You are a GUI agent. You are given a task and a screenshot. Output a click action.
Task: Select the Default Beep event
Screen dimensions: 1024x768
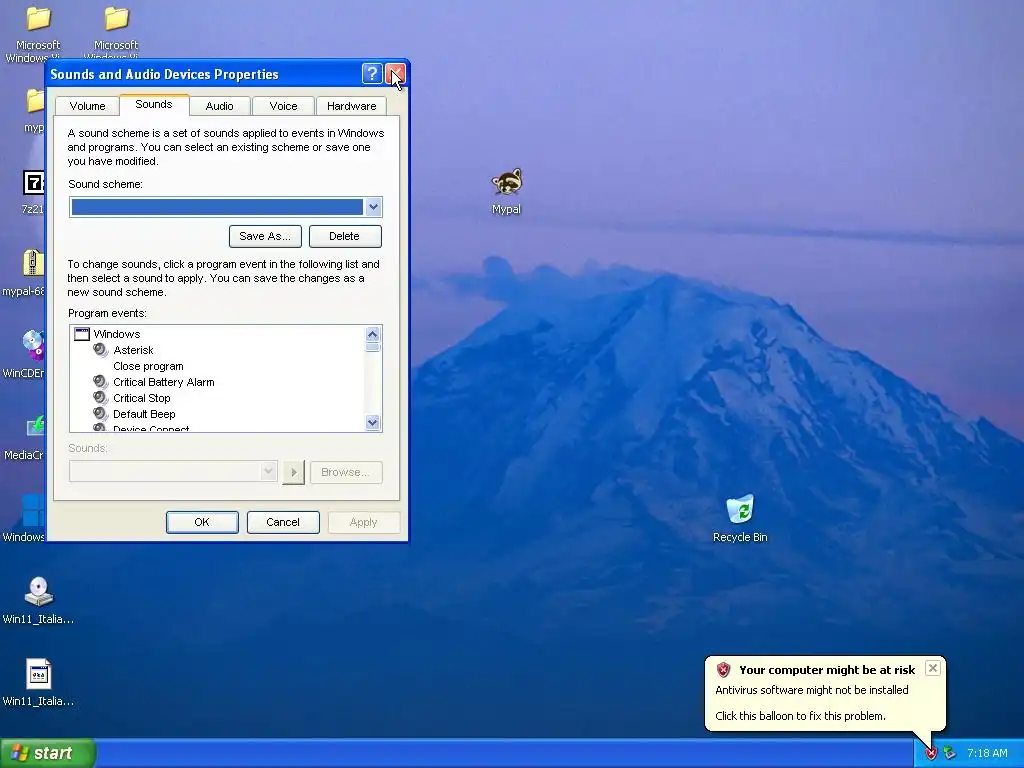[x=144, y=414]
